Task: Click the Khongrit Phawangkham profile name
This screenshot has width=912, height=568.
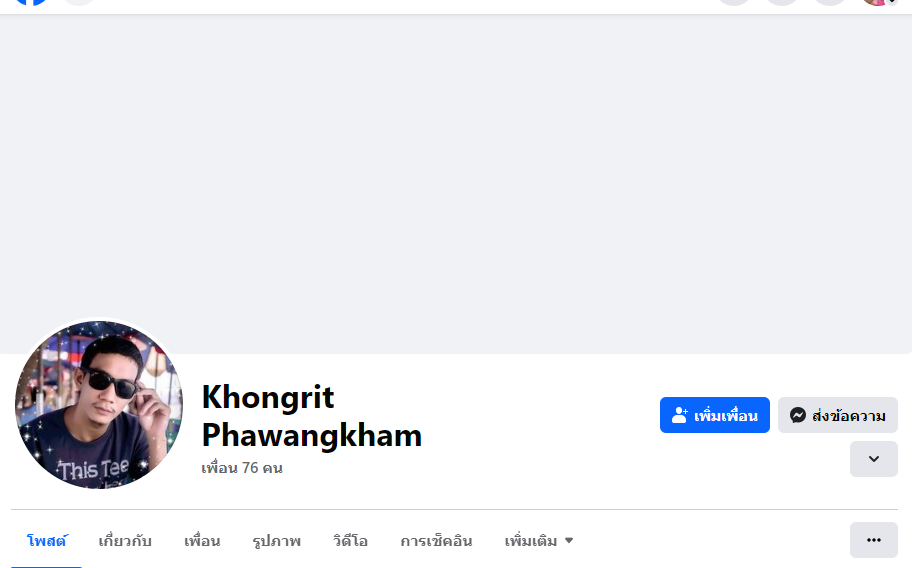Action: 312,416
